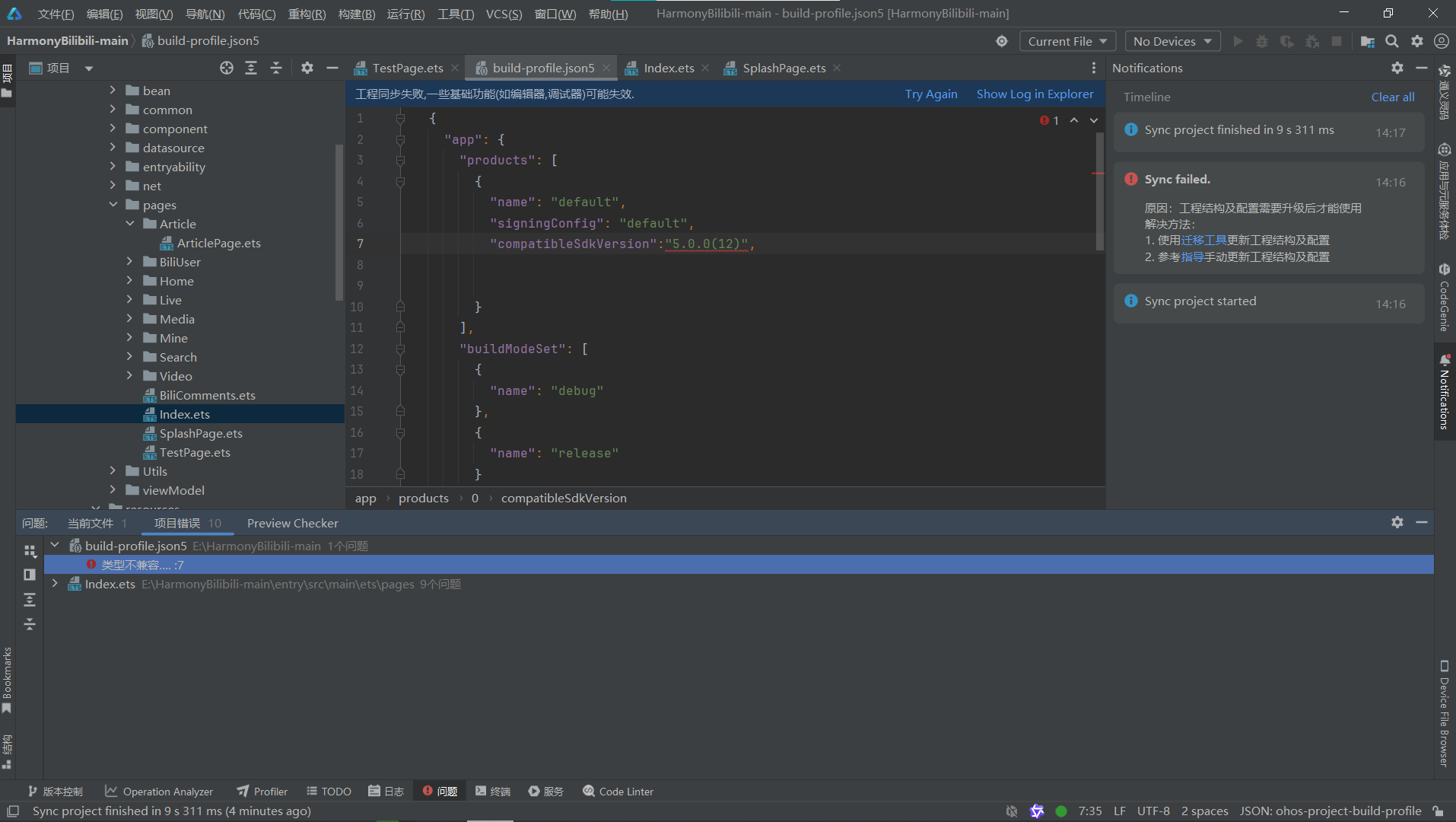Toggle read-only lock icon in status bar
The height and width of the screenshot is (822, 1456).
[1438, 811]
